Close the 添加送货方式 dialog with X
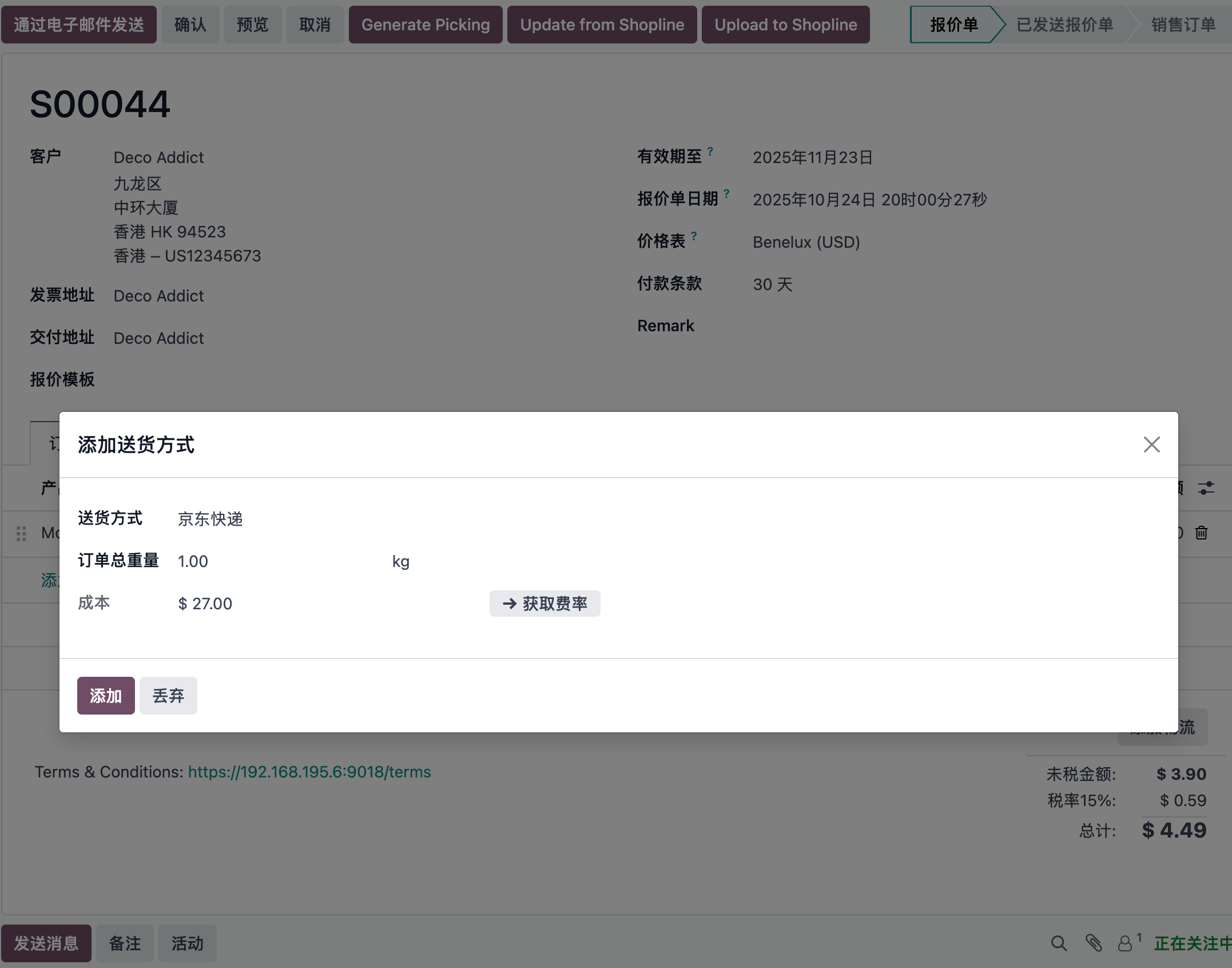The height and width of the screenshot is (968, 1232). coord(1151,445)
